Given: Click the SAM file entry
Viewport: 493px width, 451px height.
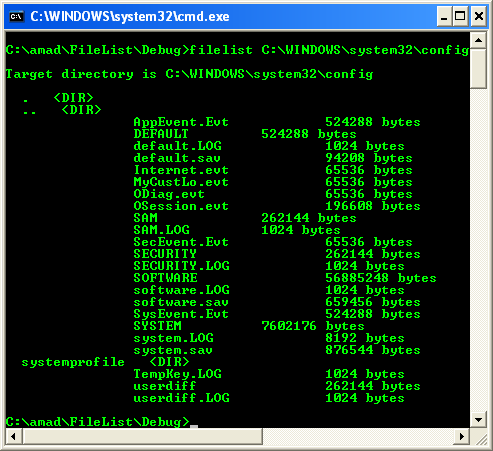Looking at the screenshot, I should coord(145,218).
